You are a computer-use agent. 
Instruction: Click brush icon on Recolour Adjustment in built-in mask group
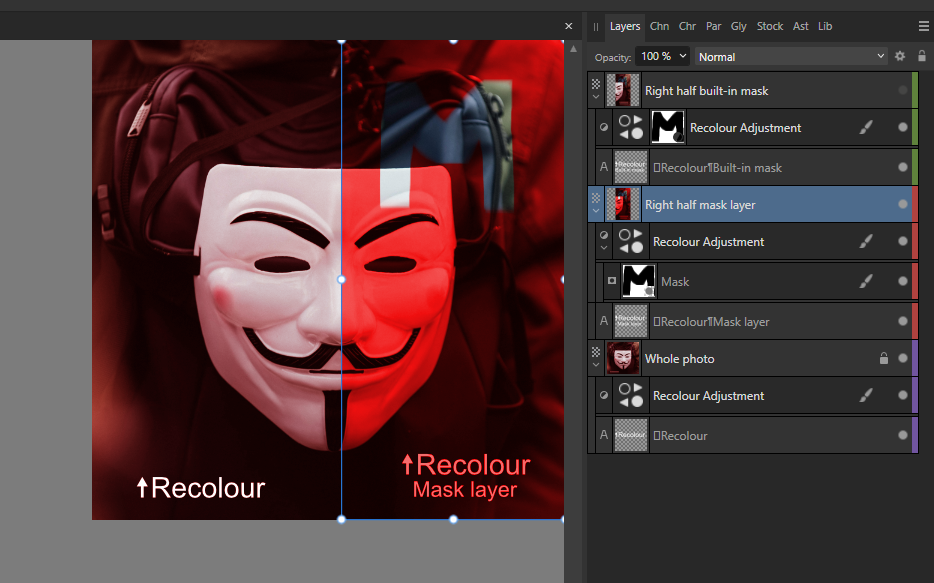click(866, 127)
